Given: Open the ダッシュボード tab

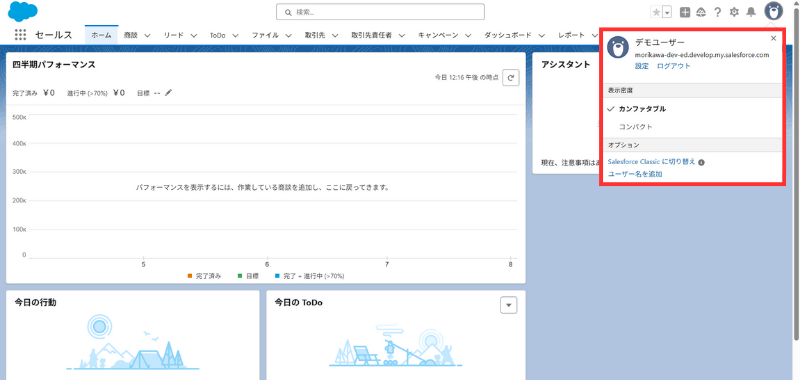Looking at the screenshot, I should pyautogui.click(x=508, y=35).
